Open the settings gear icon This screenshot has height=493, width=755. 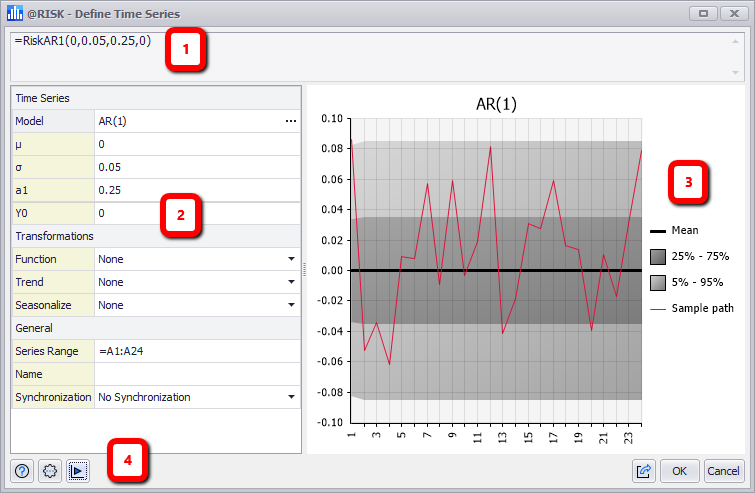50,472
